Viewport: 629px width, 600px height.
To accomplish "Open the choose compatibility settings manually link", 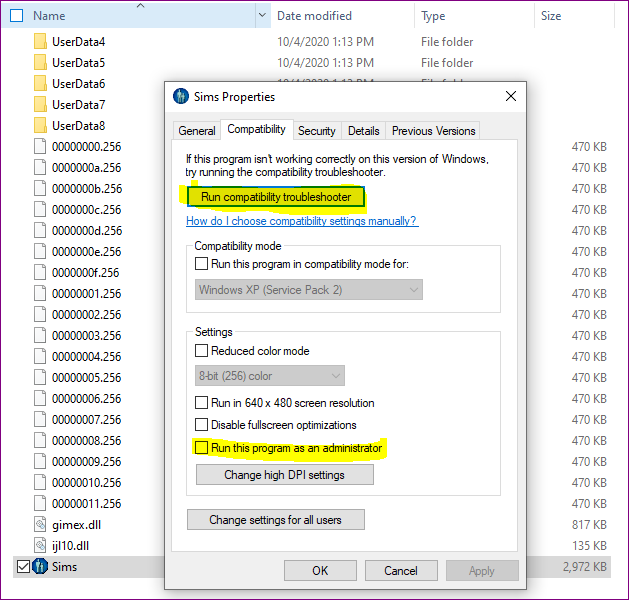I will click(x=301, y=221).
